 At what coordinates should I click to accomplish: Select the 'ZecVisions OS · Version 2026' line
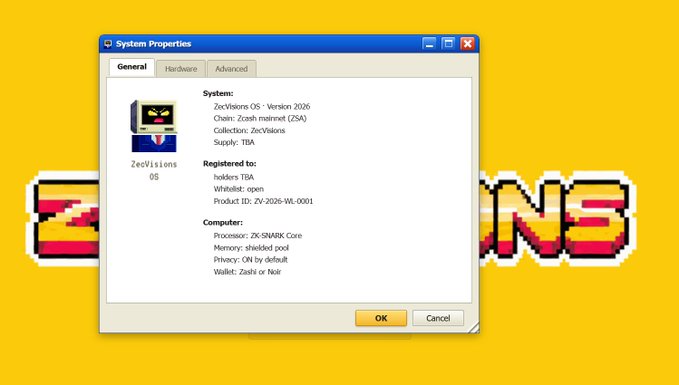click(x=262, y=107)
